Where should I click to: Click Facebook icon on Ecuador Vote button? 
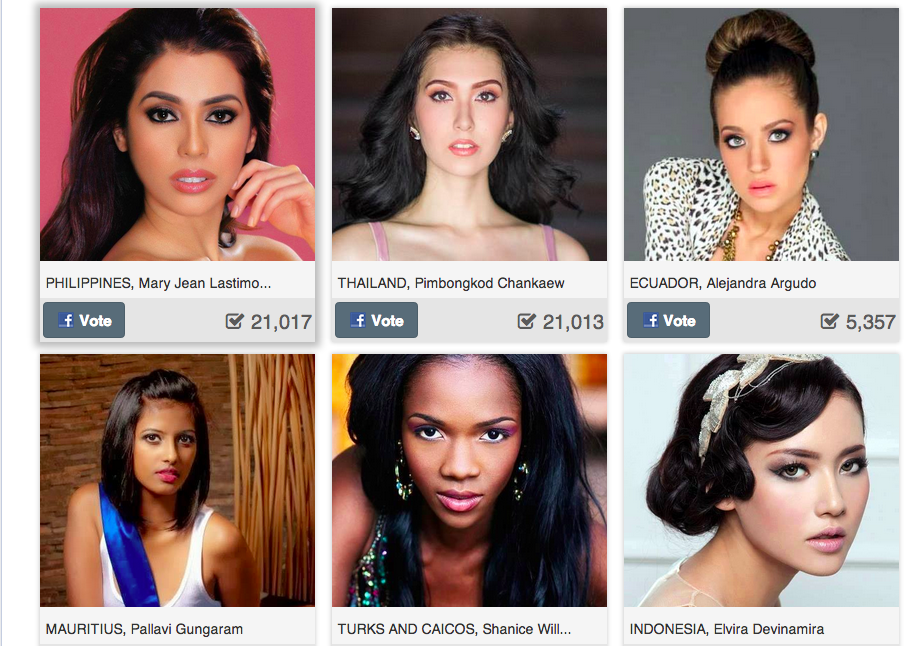[651, 320]
